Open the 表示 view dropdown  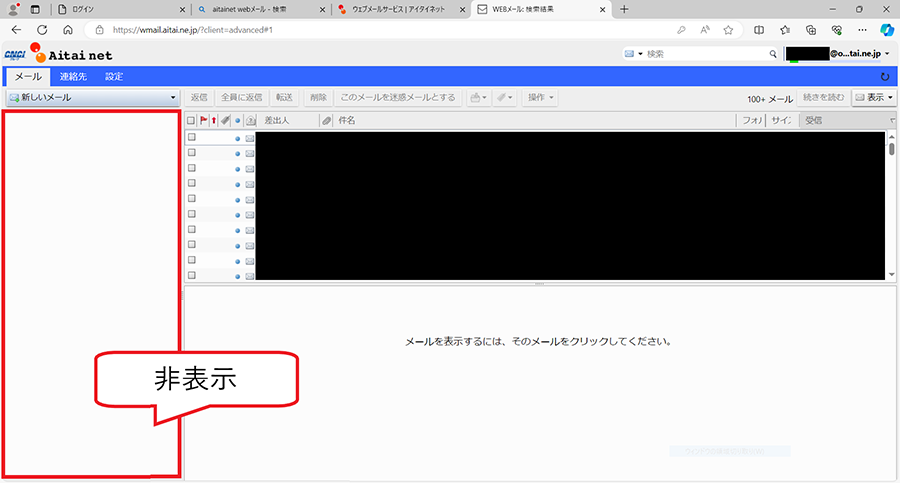[873, 98]
